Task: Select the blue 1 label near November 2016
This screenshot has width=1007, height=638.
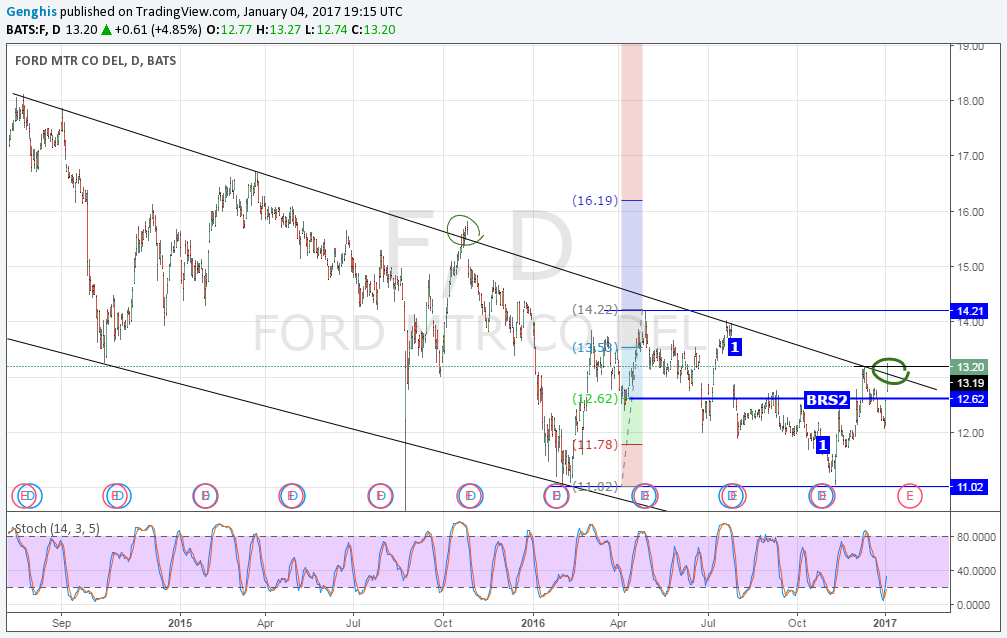Action: 823,445
